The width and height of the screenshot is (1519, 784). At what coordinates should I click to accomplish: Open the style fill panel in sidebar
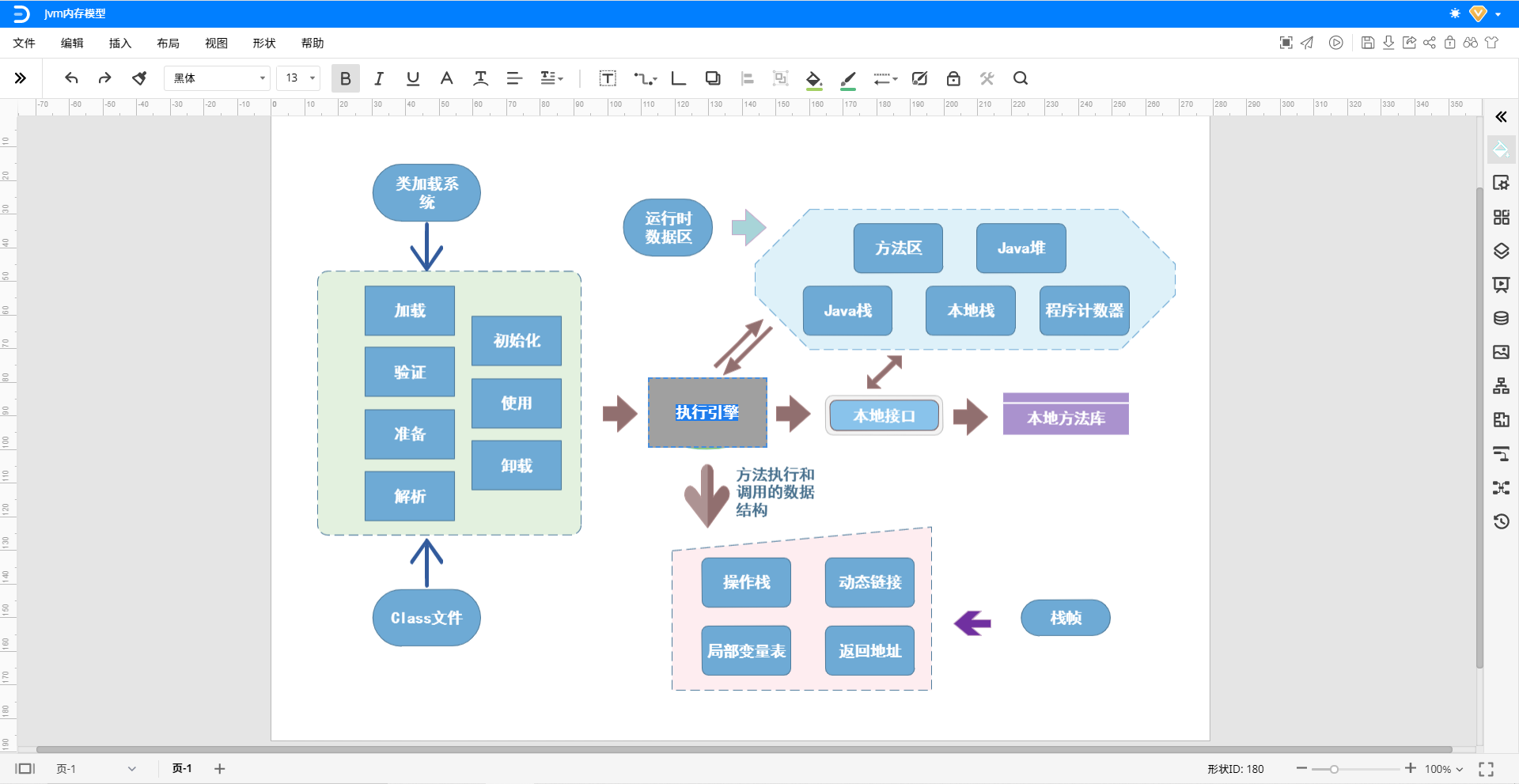(1501, 150)
